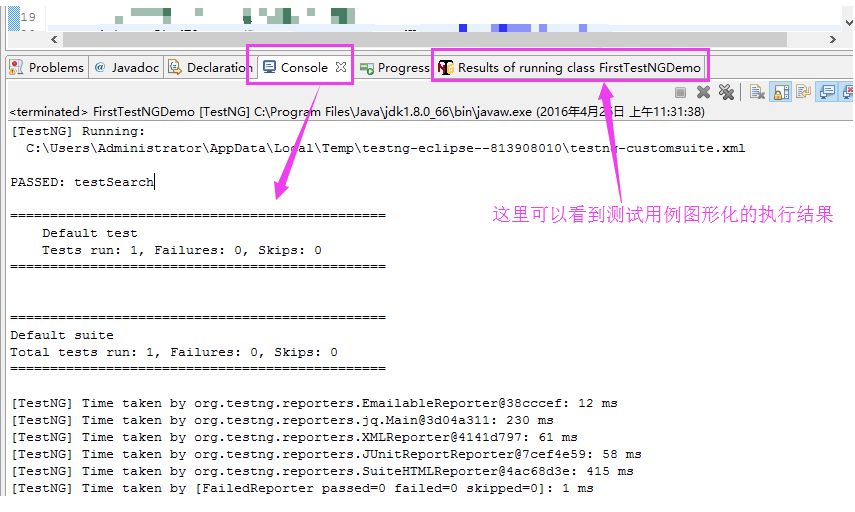Viewport: 855px width, 512px height.
Task: Click the '[TestNG] Running:' line
Action: pos(78,131)
